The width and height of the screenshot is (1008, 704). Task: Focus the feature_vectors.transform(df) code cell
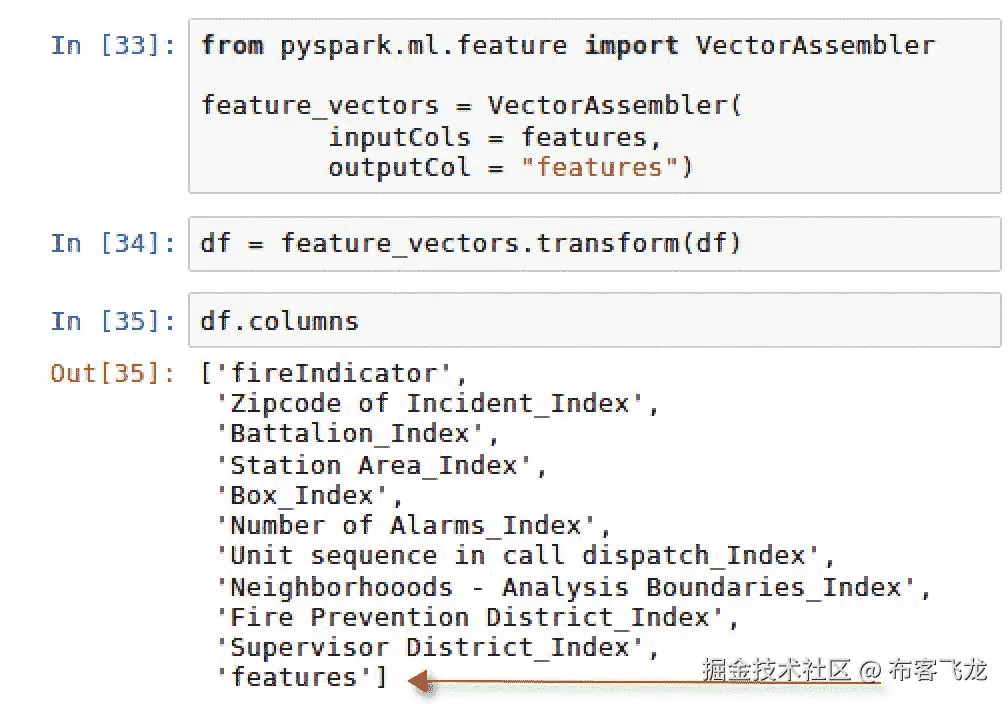(x=594, y=243)
